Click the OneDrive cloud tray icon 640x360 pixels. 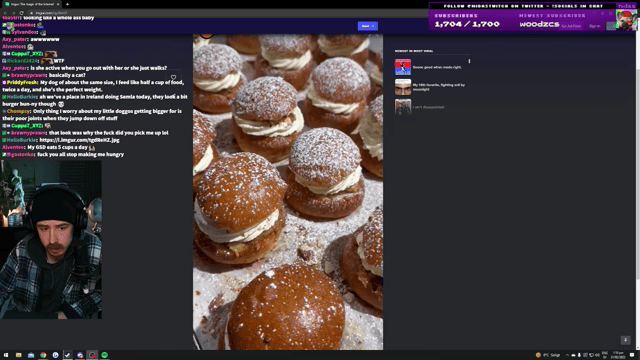573,355
